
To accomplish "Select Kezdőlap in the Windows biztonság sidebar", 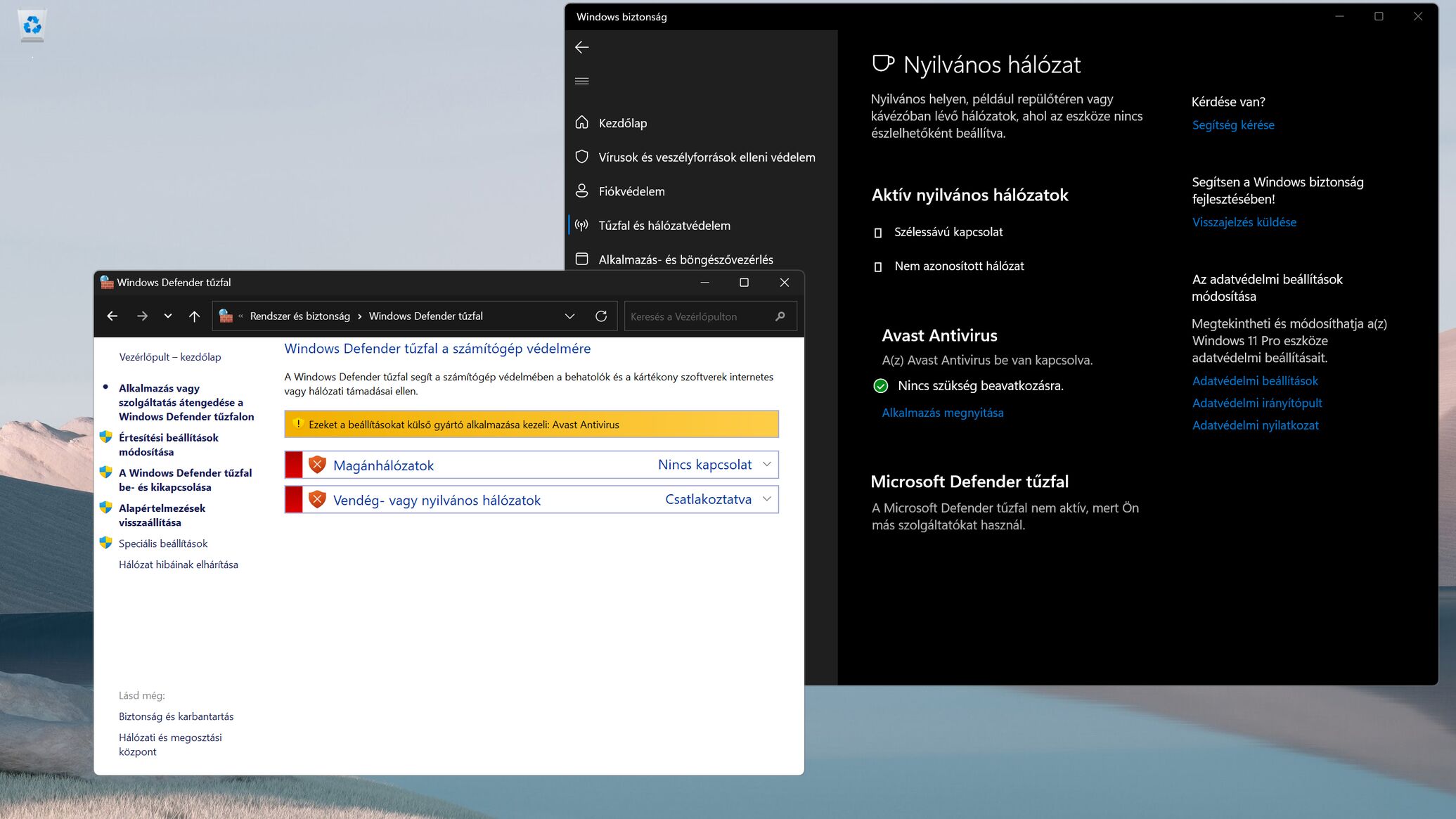I will pyautogui.click(x=623, y=123).
